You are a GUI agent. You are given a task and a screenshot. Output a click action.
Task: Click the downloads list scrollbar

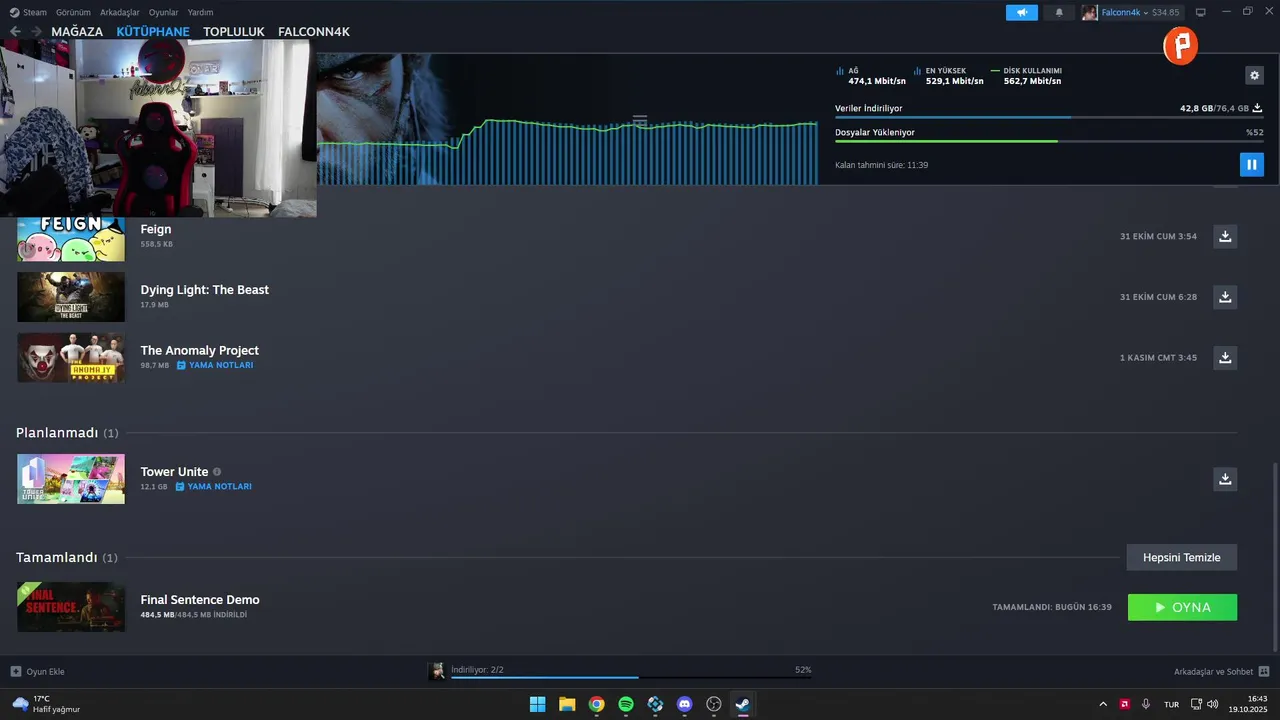[1274, 555]
